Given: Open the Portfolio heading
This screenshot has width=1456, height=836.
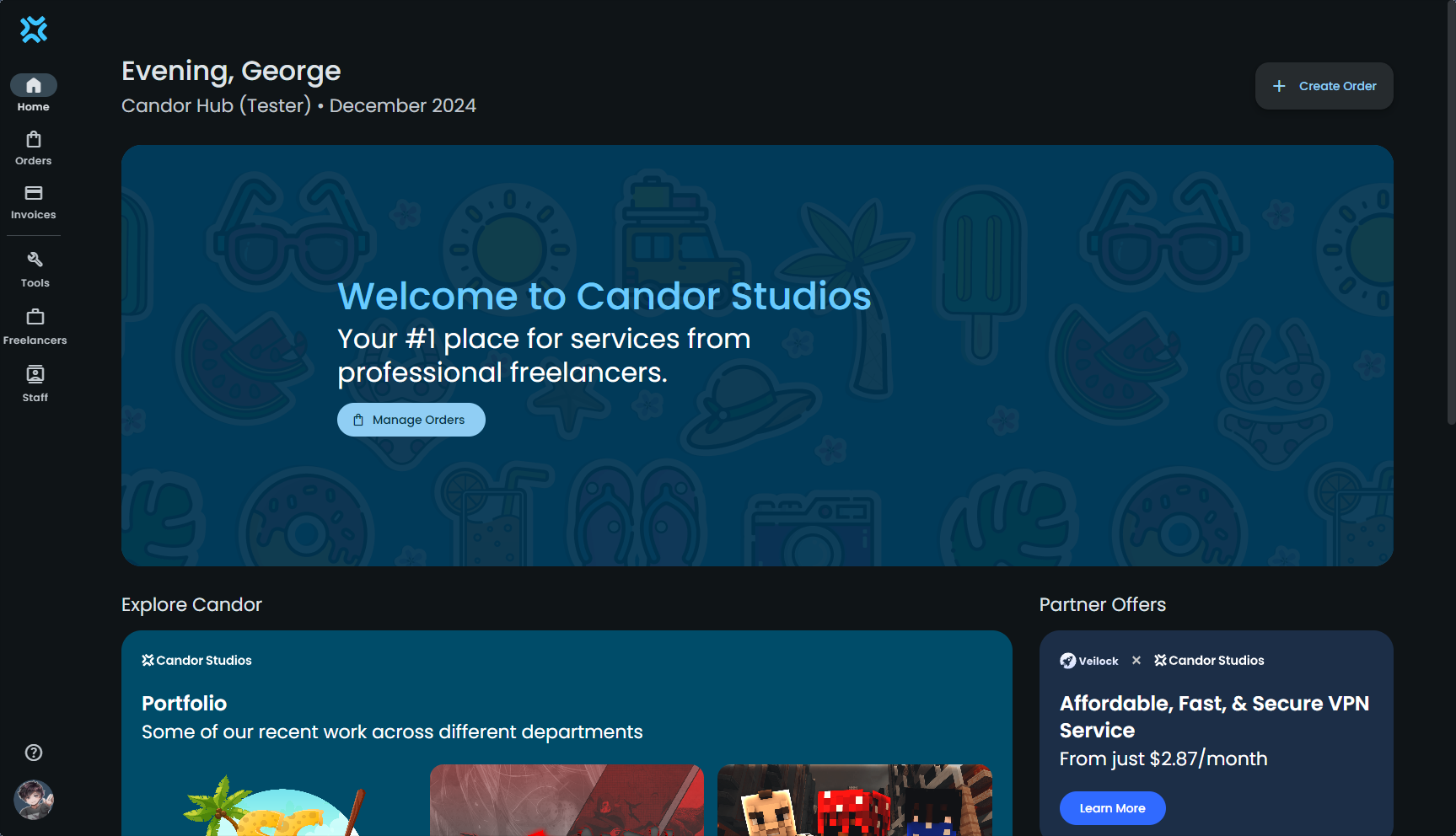Looking at the screenshot, I should point(184,703).
